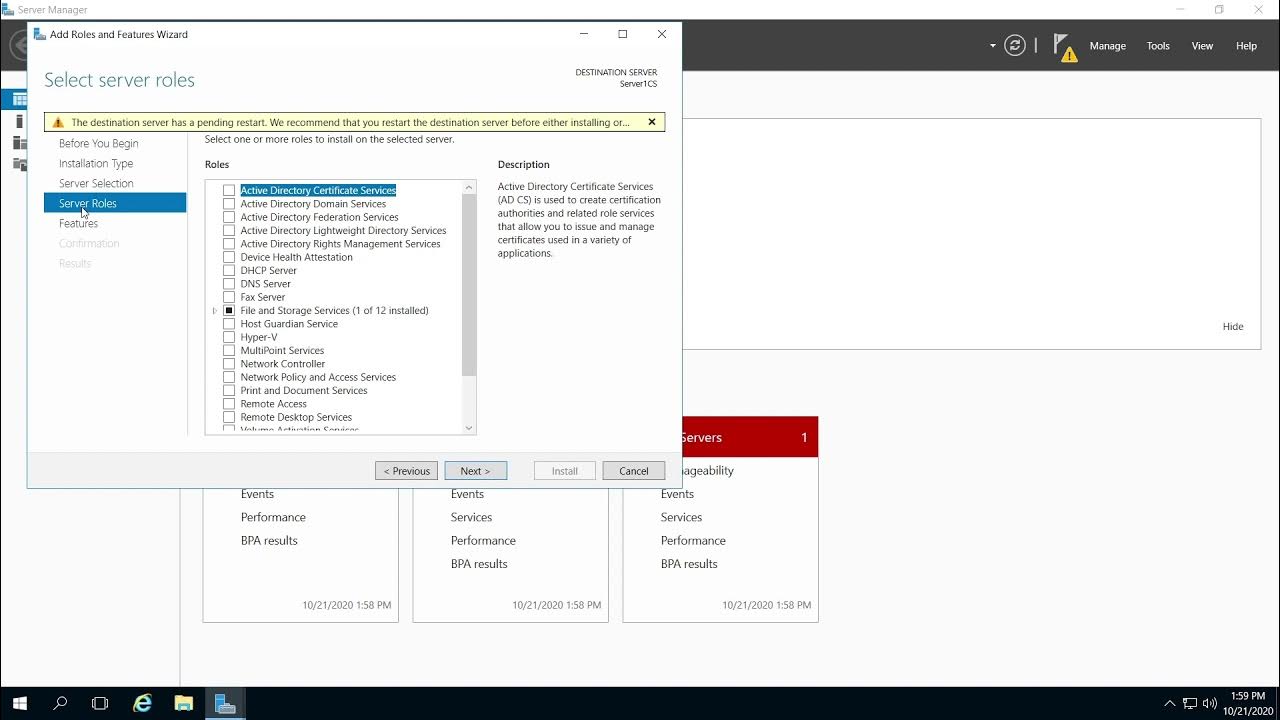Click roles list scroll-up arrow
The height and width of the screenshot is (720, 1280).
469,187
